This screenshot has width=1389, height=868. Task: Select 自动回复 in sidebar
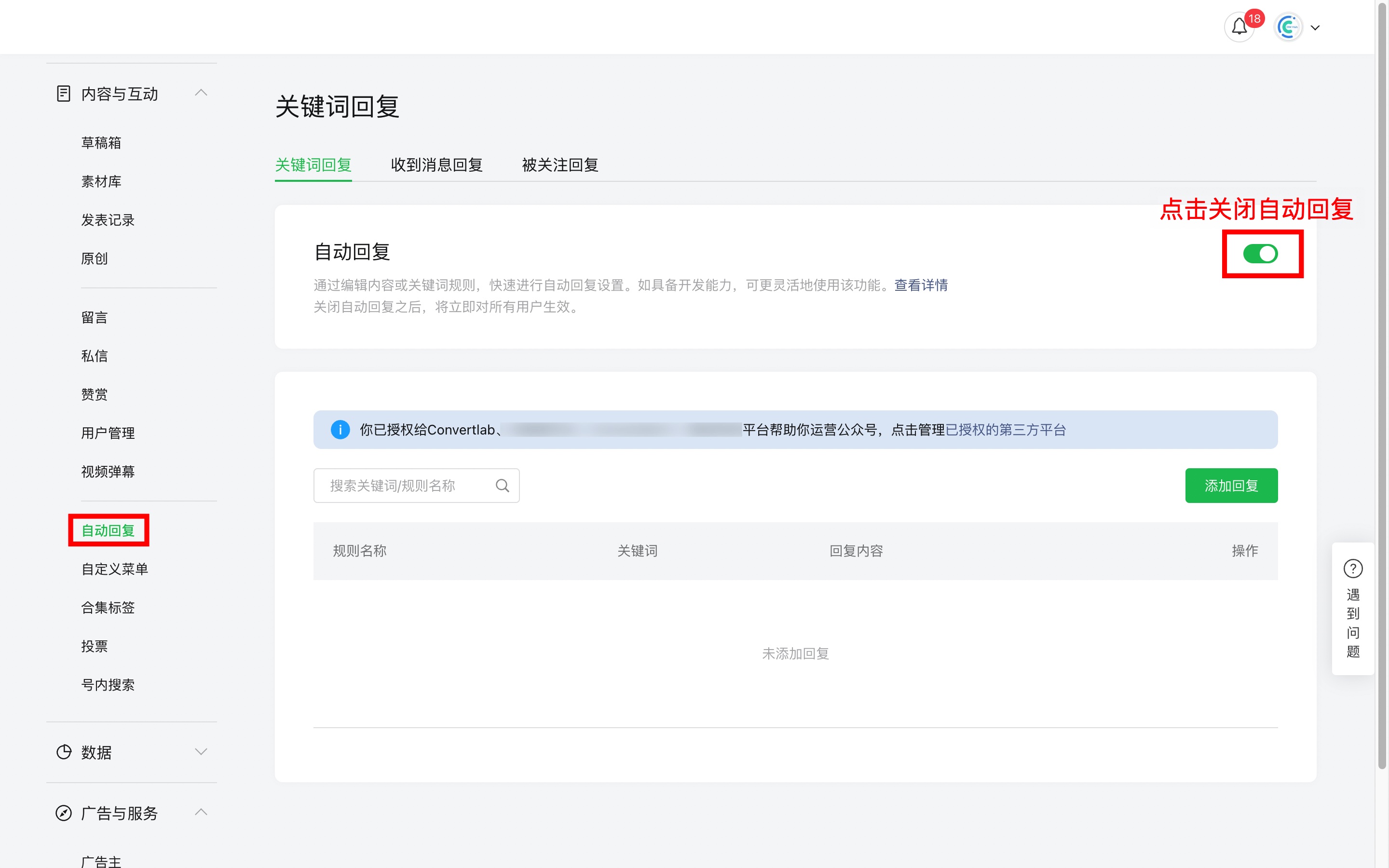click(108, 530)
